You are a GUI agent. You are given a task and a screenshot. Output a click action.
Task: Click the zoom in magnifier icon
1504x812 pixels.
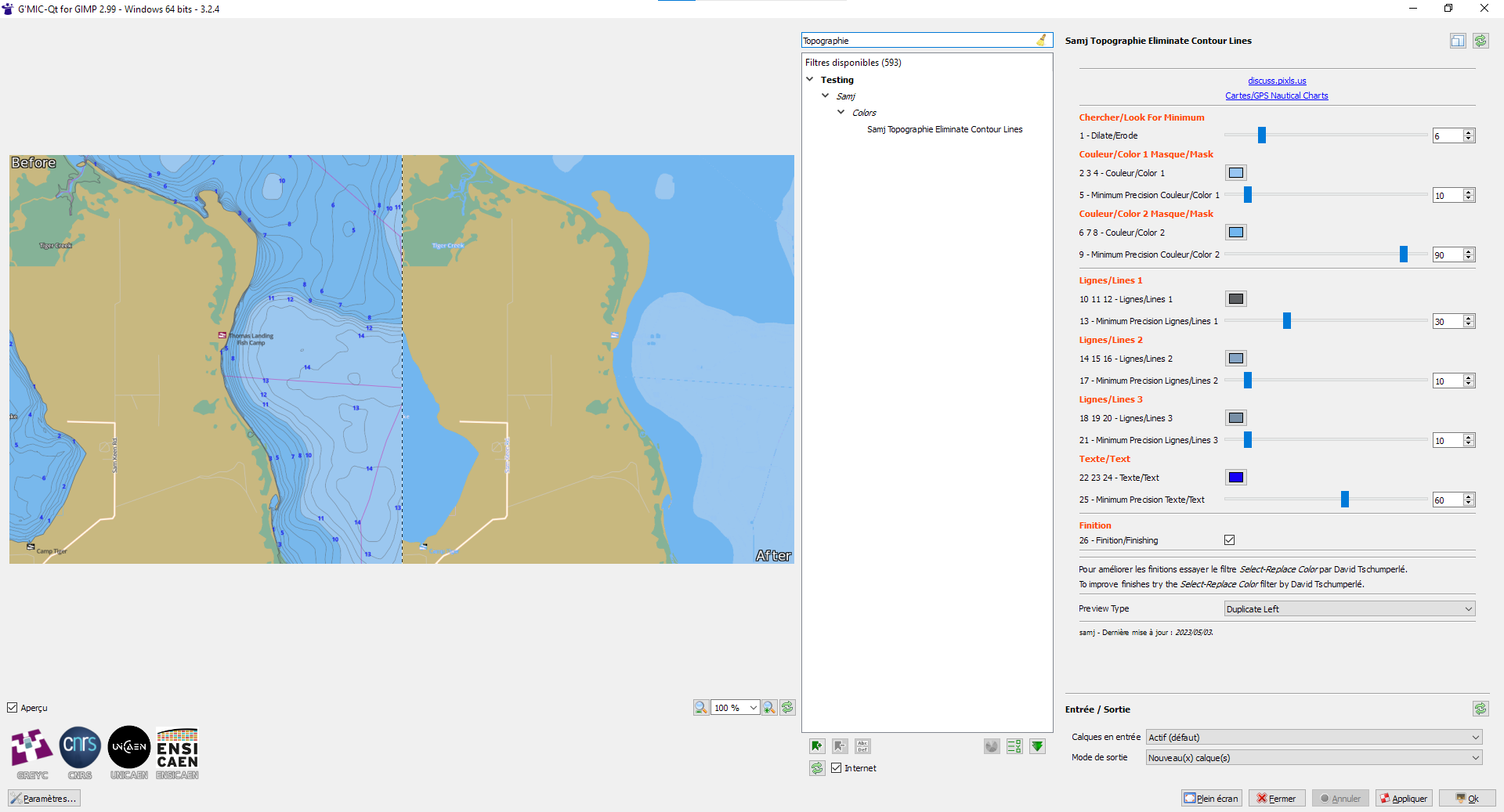click(x=769, y=708)
